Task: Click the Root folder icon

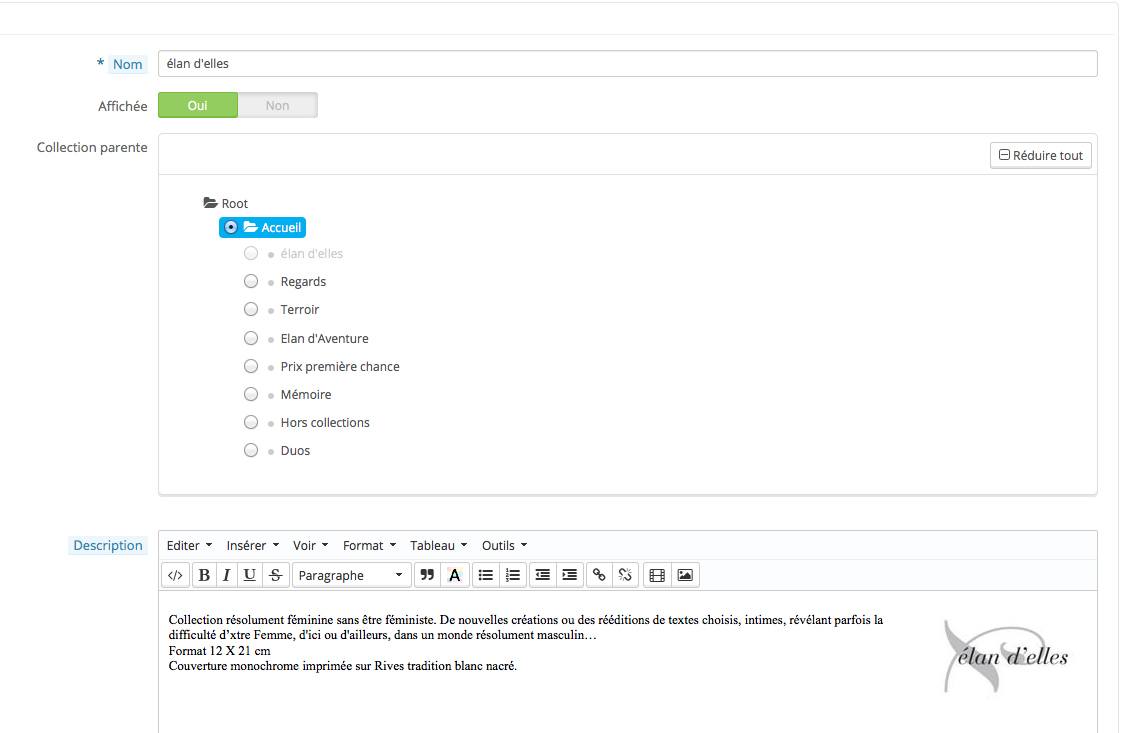Action: [x=210, y=203]
